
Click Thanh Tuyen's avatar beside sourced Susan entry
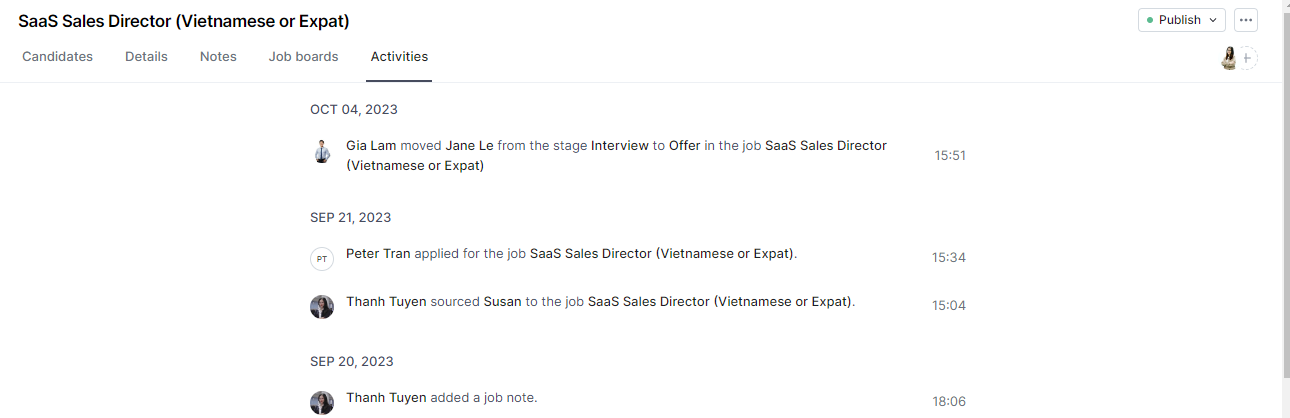[321, 306]
